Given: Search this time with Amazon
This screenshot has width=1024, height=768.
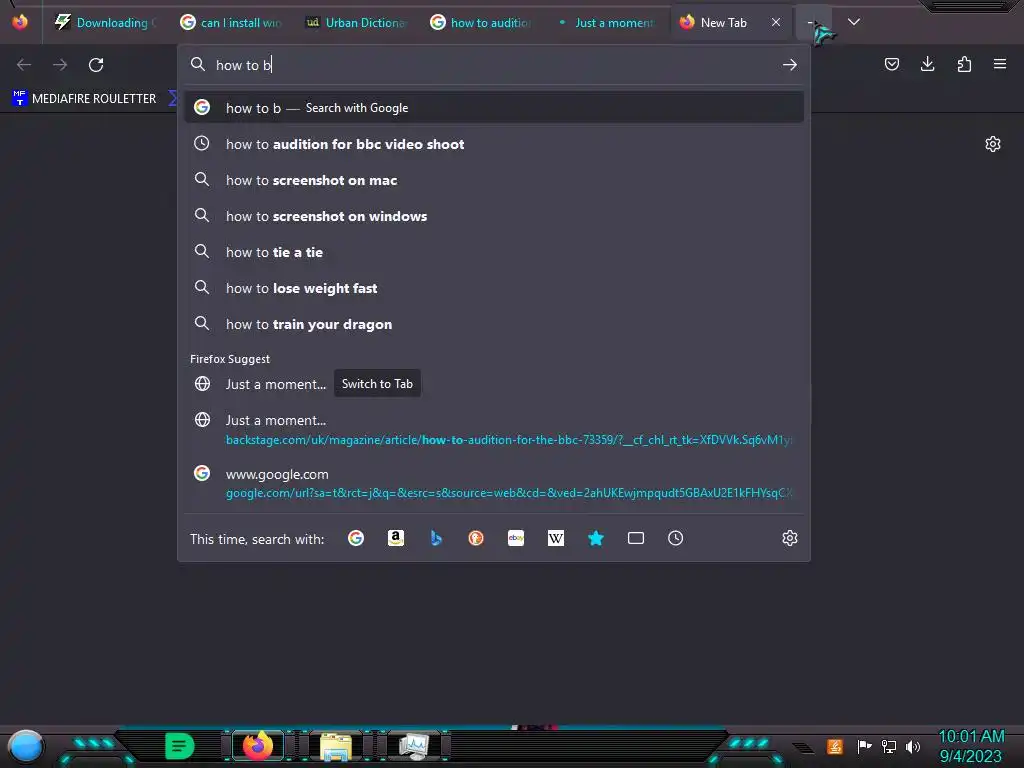Looking at the screenshot, I should [x=396, y=538].
